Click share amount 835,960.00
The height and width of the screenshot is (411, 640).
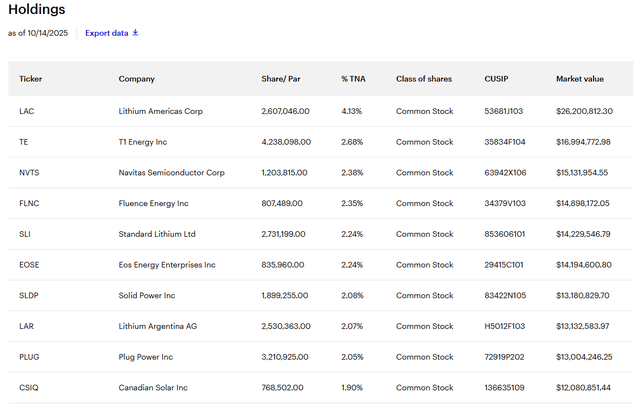click(283, 265)
